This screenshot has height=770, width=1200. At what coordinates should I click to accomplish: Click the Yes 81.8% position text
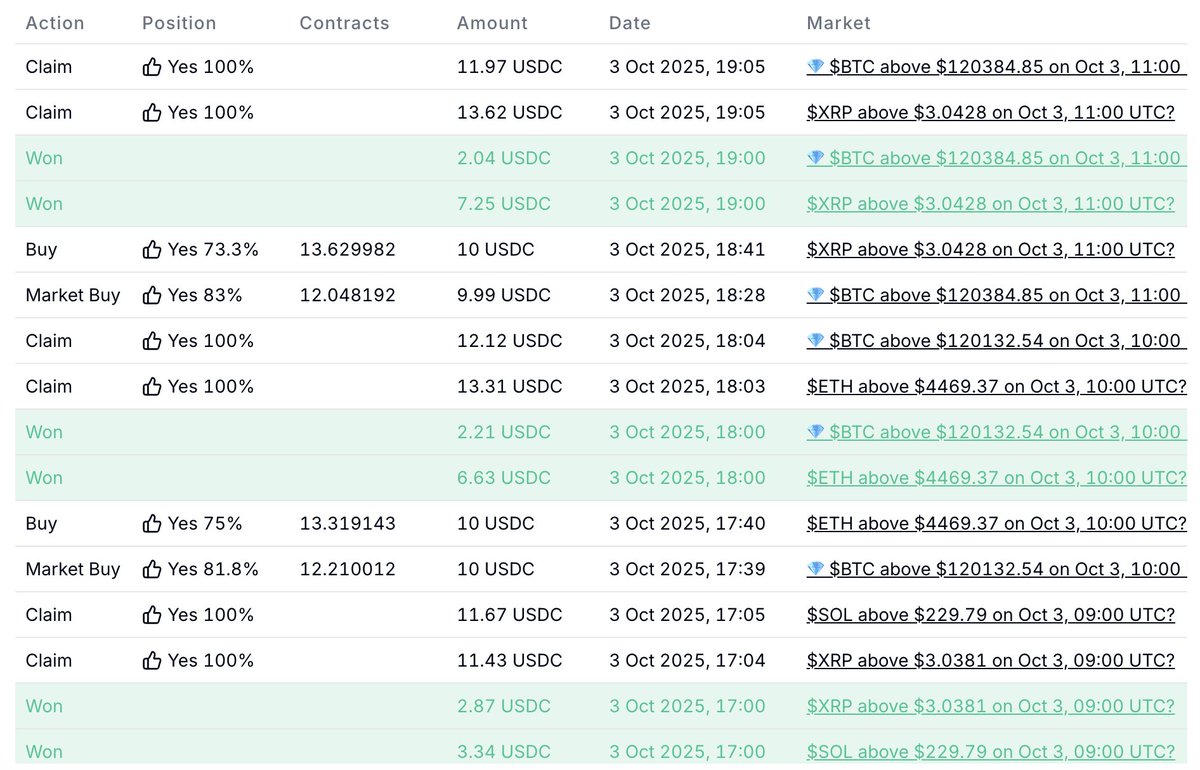coord(213,569)
